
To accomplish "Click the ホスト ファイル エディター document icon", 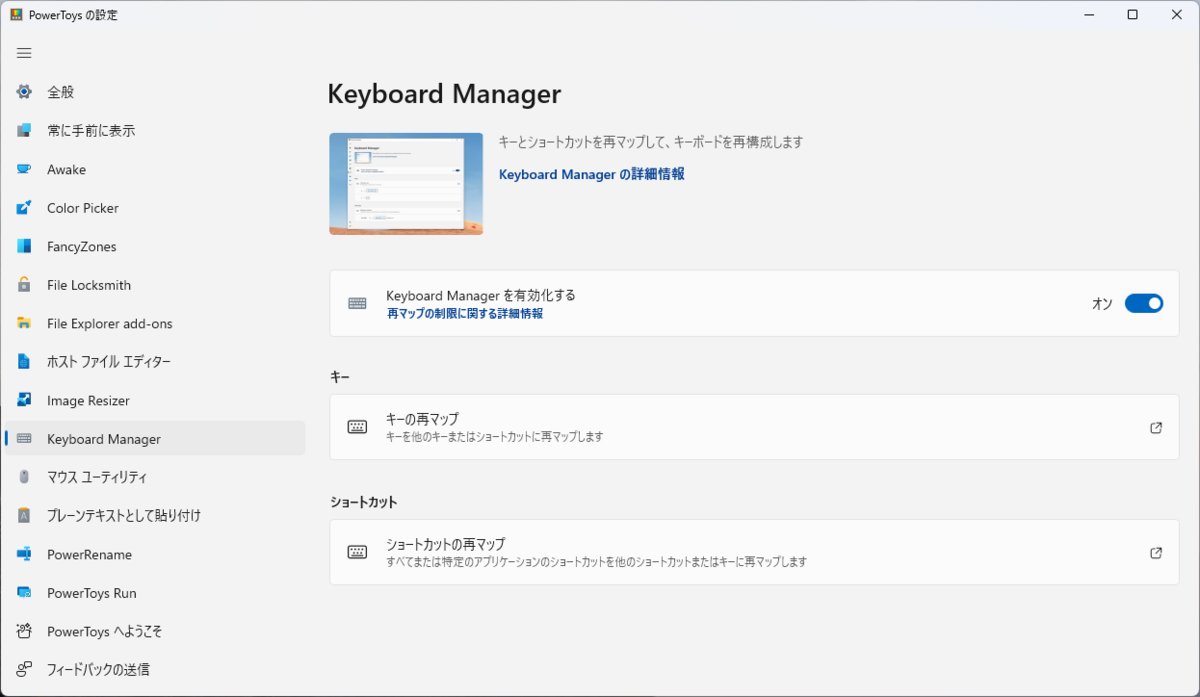I will click(x=24, y=362).
